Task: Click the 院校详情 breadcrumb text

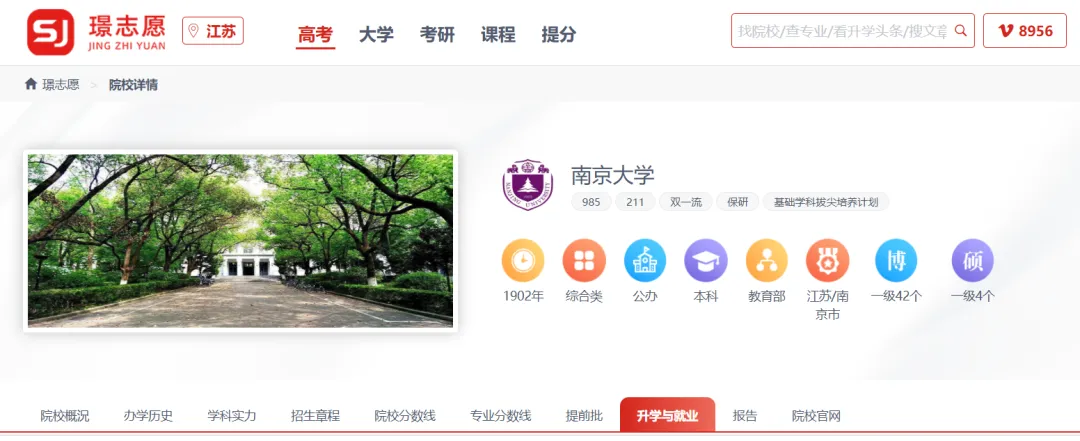Action: [134, 85]
